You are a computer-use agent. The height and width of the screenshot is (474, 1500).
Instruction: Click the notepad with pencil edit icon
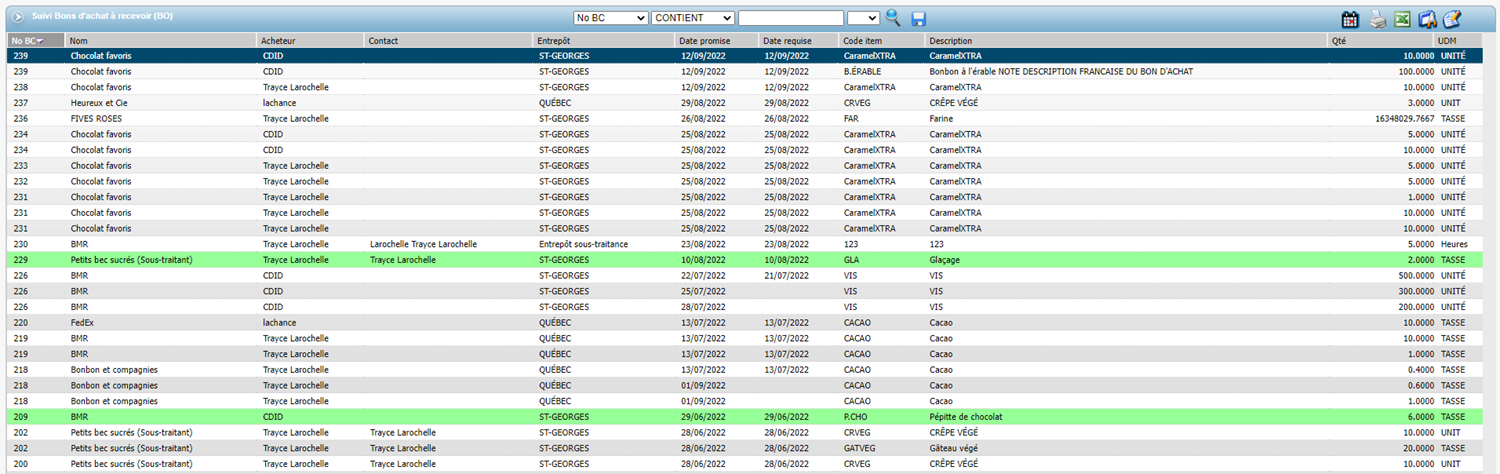[1453, 18]
